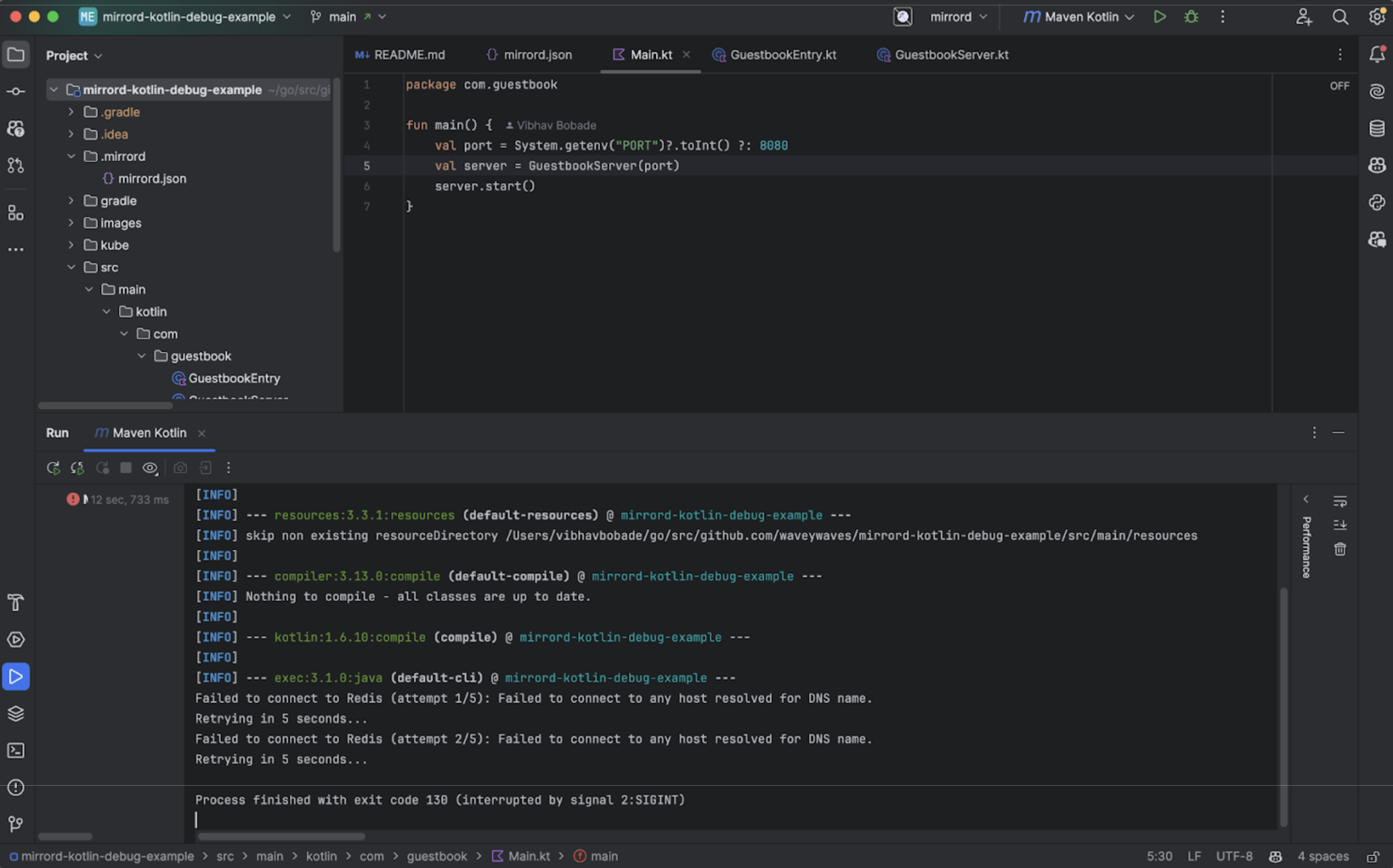Open the Maven Kotlin run configuration dropdown
Image resolution: width=1393 pixels, height=868 pixels.
1077,17
